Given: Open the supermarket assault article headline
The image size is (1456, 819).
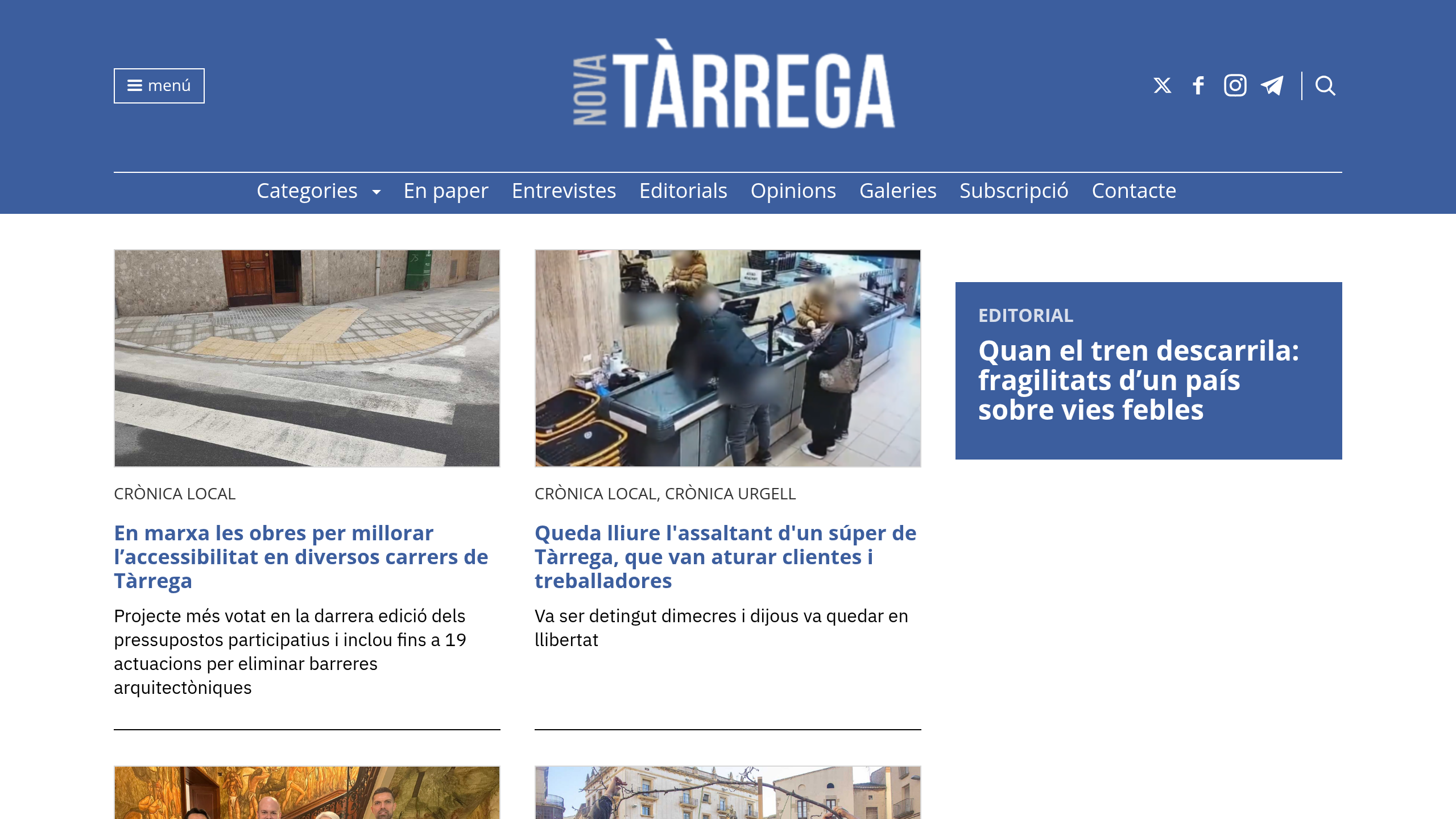Looking at the screenshot, I should point(725,556).
